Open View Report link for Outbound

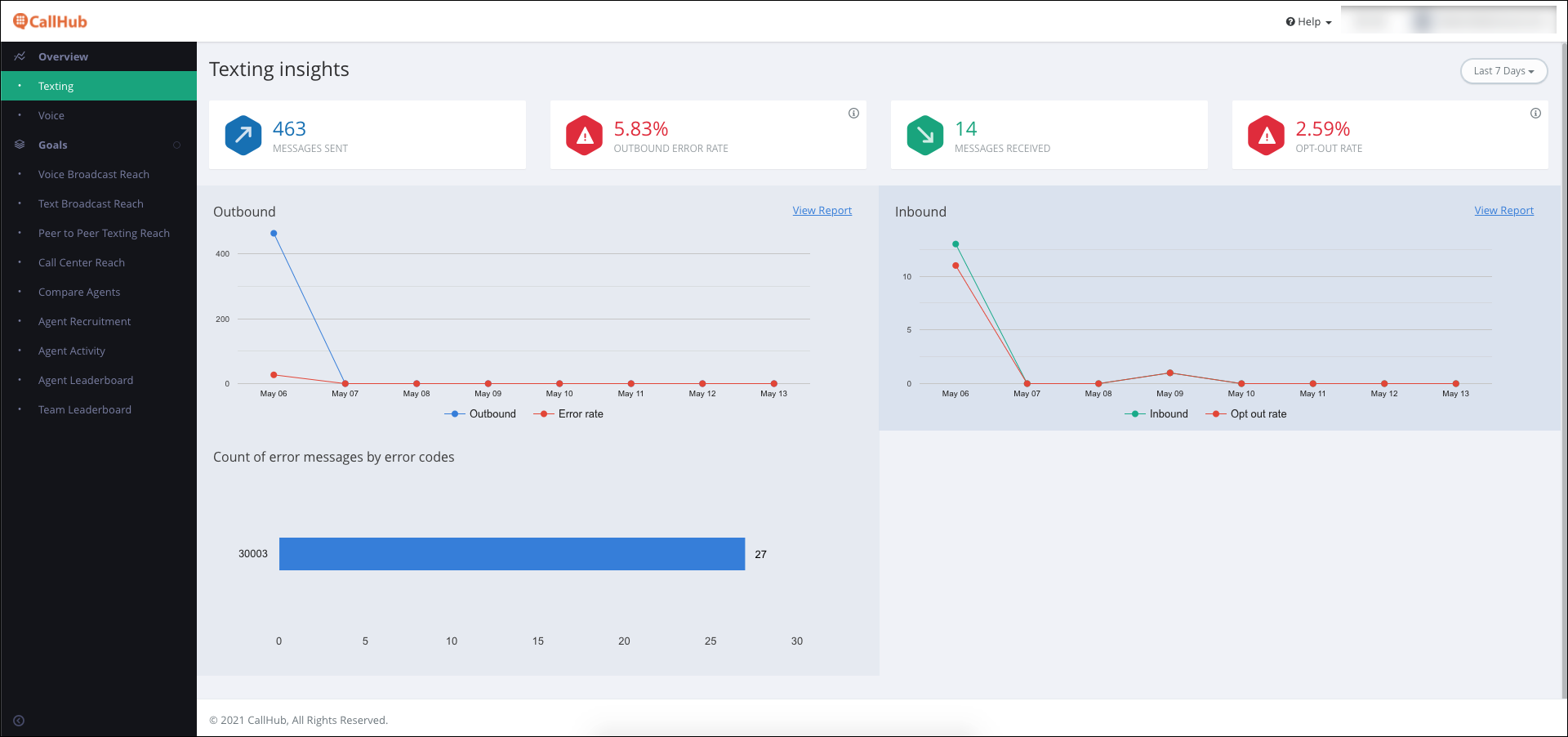click(x=822, y=211)
